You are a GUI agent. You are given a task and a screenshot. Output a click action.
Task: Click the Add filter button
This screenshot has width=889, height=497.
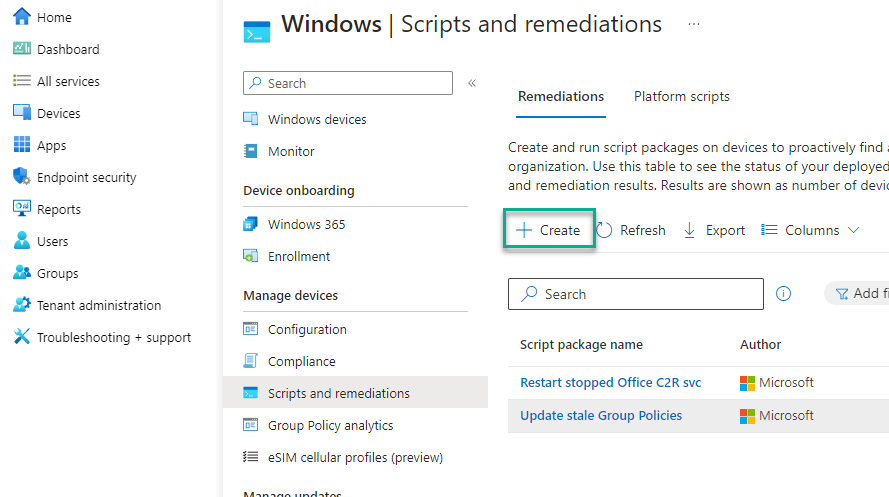(857, 294)
